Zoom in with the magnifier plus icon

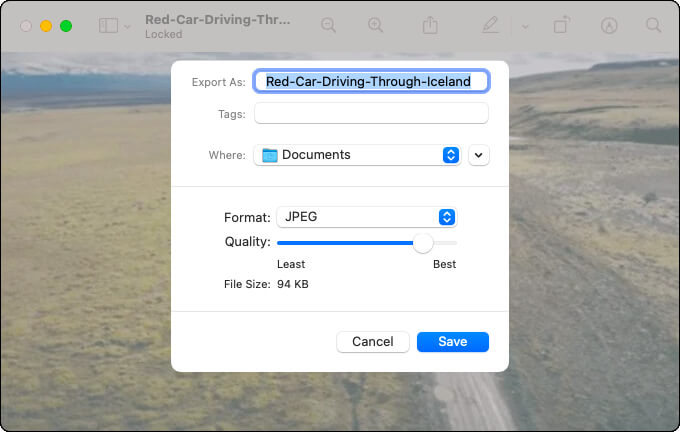tap(376, 25)
